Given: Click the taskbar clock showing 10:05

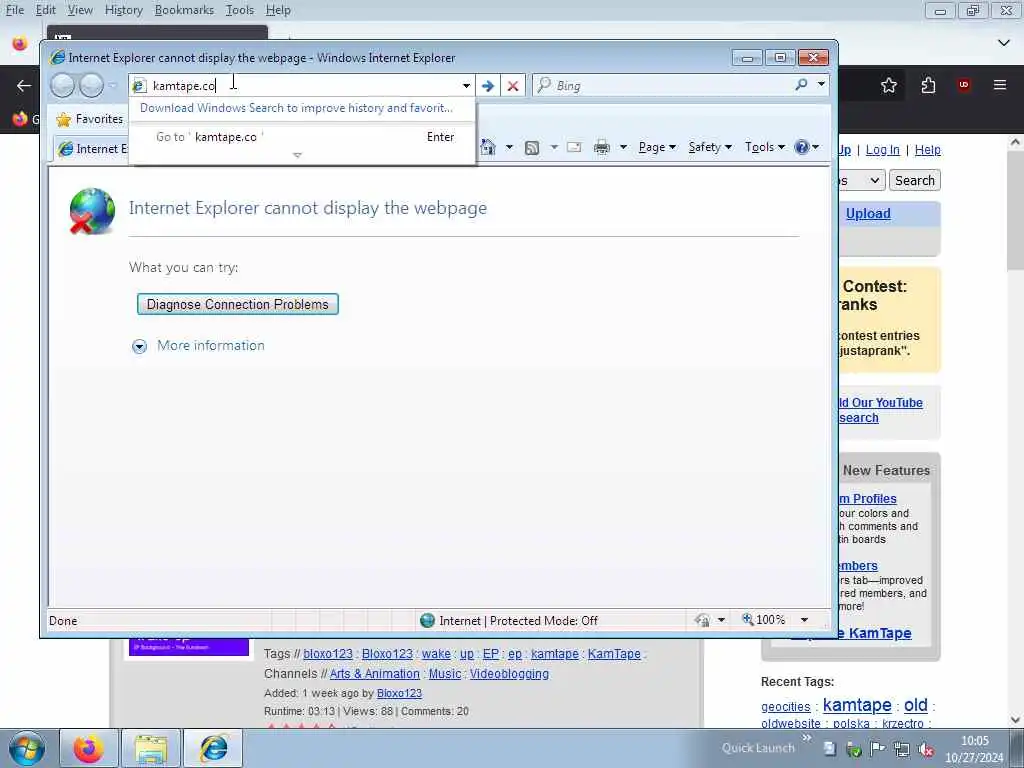Looking at the screenshot, I should [x=974, y=749].
